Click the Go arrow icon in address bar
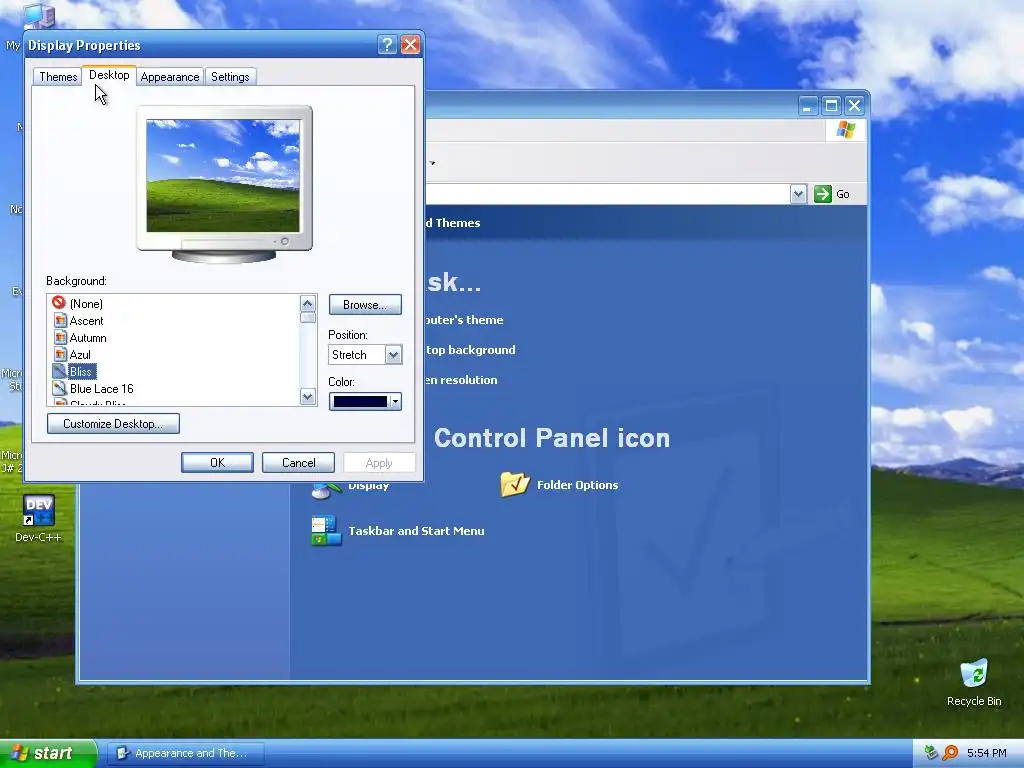Viewport: 1024px width, 768px height. click(x=823, y=194)
